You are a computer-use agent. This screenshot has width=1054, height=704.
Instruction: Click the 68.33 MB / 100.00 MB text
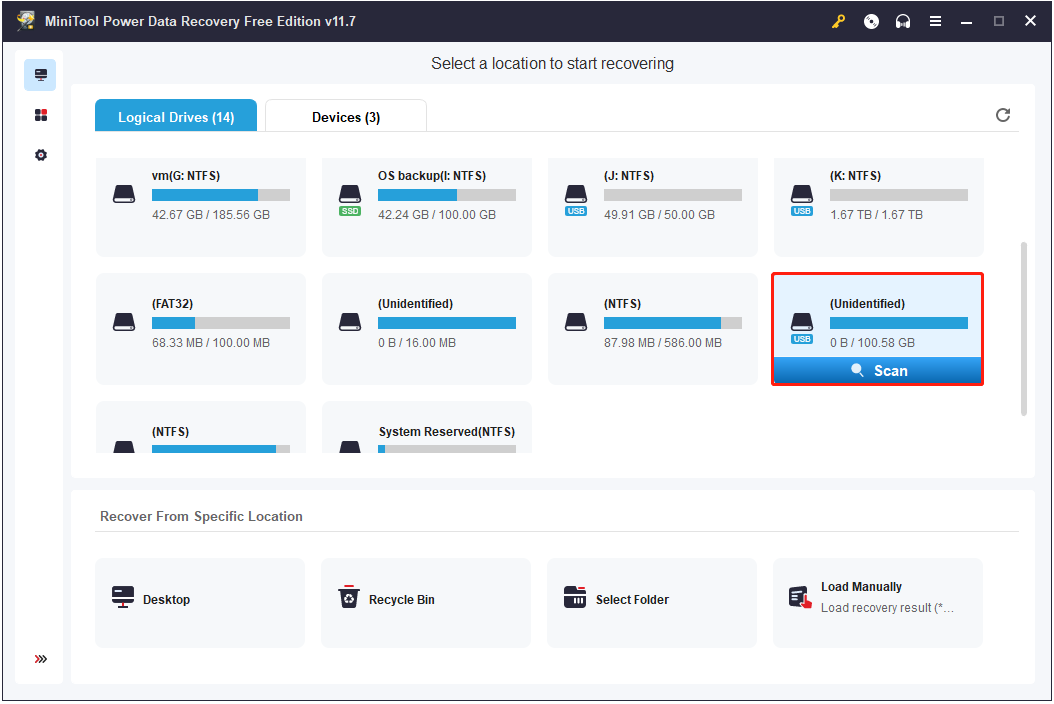(x=211, y=342)
